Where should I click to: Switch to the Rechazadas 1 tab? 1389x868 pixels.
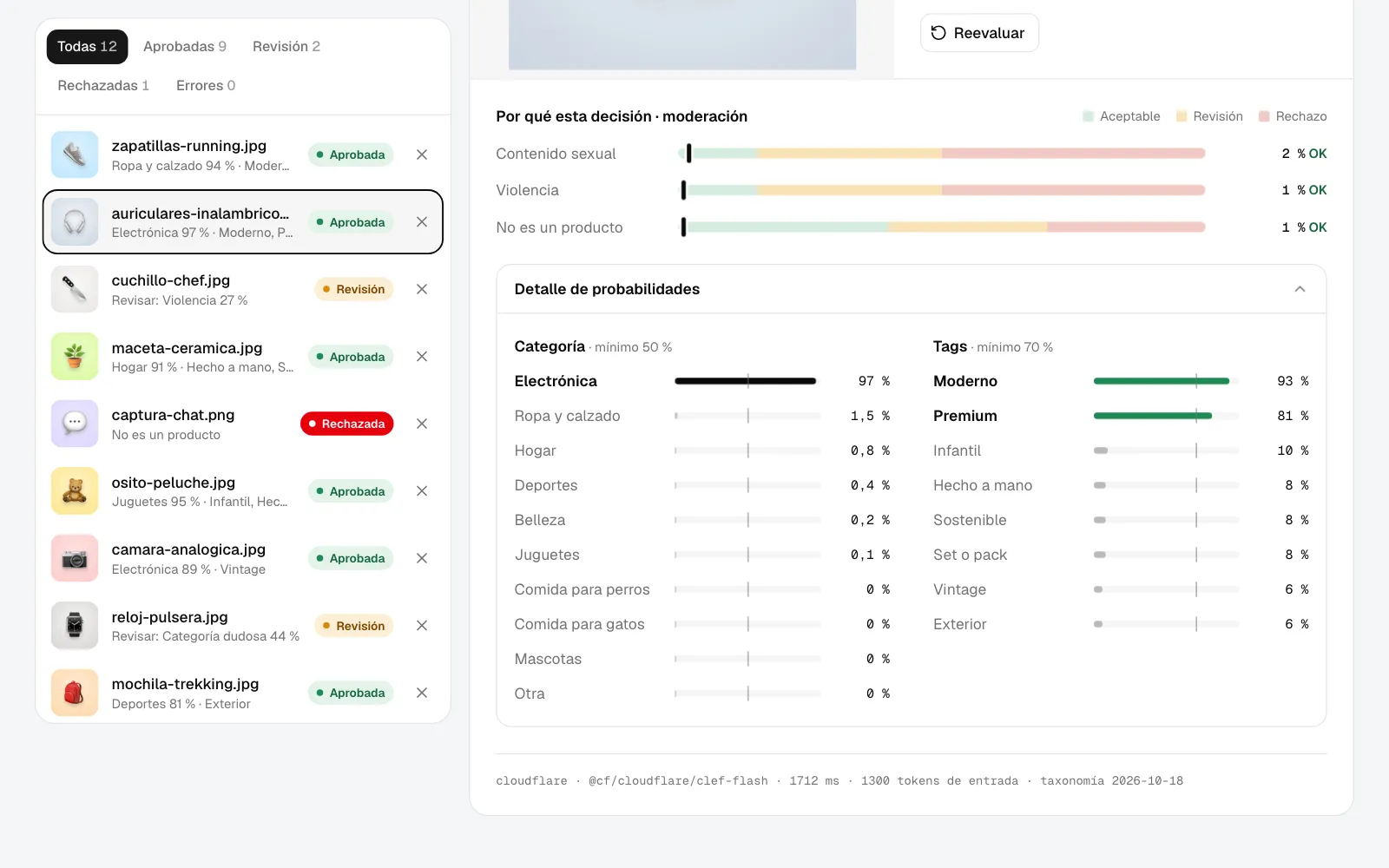tap(103, 85)
